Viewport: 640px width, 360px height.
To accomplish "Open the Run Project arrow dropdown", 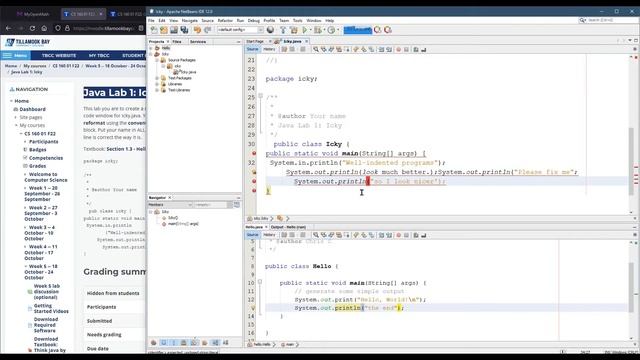I will [x=310, y=30].
